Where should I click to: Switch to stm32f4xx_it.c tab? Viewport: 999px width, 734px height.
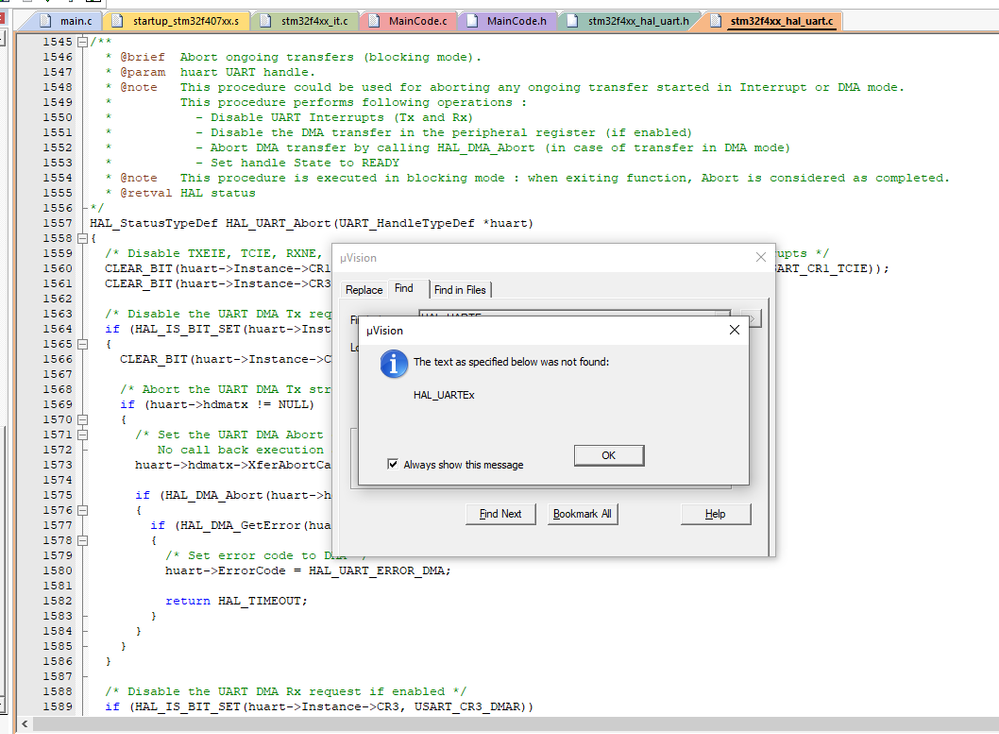click(305, 21)
